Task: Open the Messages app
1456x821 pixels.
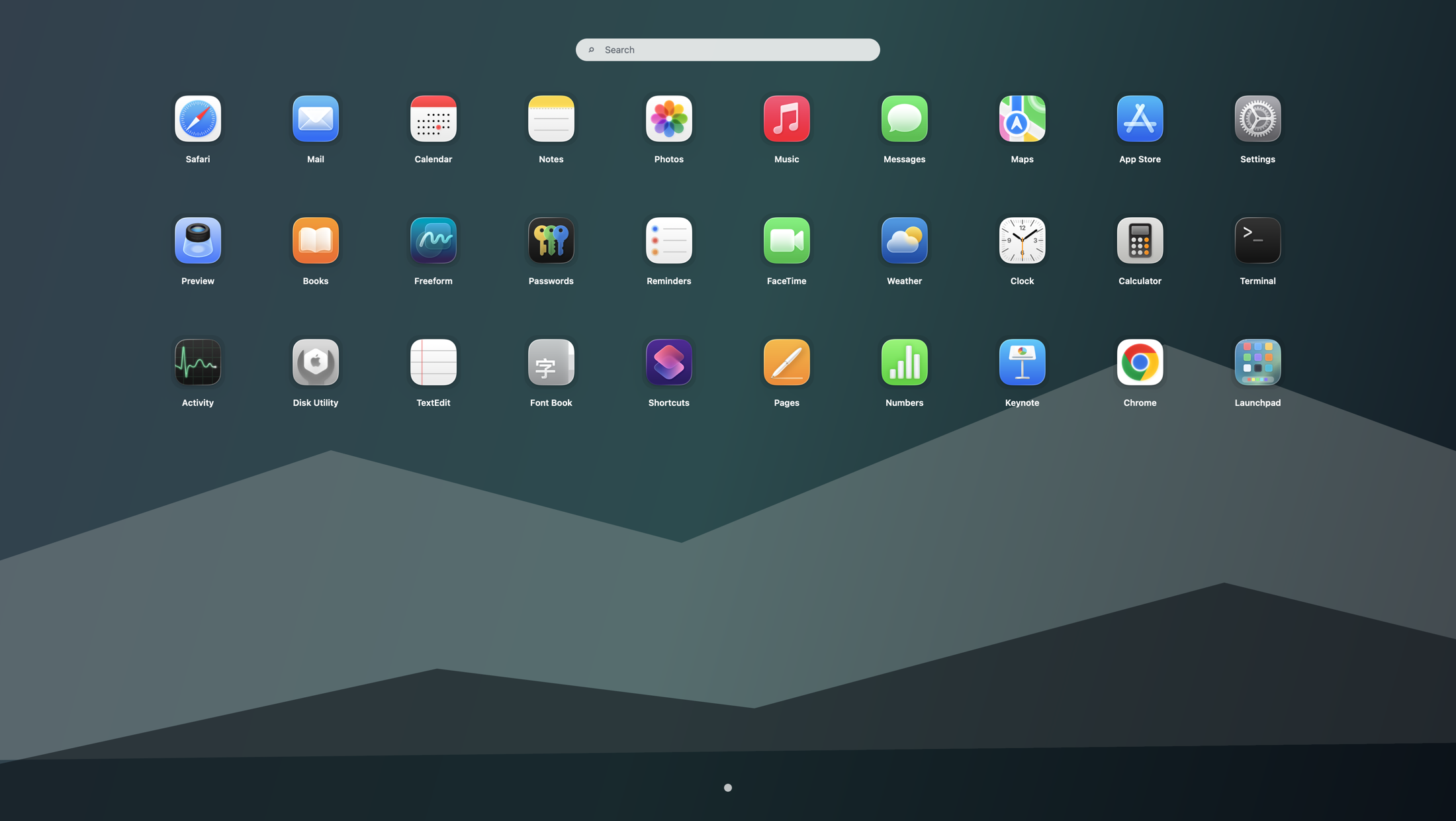Action: (905, 119)
